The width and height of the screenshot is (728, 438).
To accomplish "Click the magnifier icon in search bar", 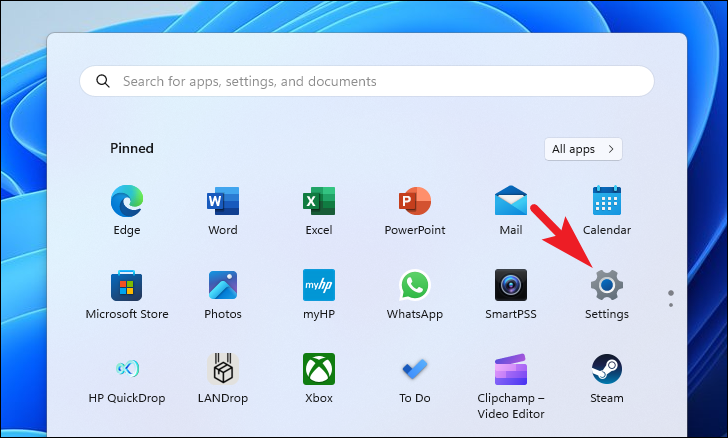I will coord(103,81).
